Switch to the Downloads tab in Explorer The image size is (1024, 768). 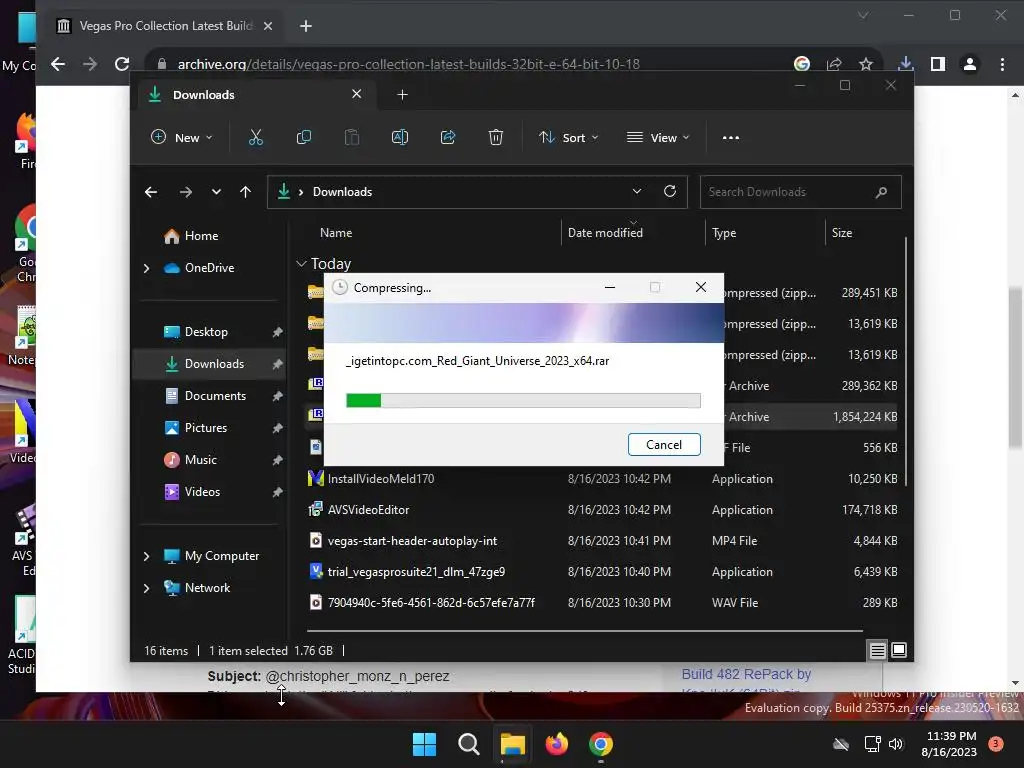point(255,95)
